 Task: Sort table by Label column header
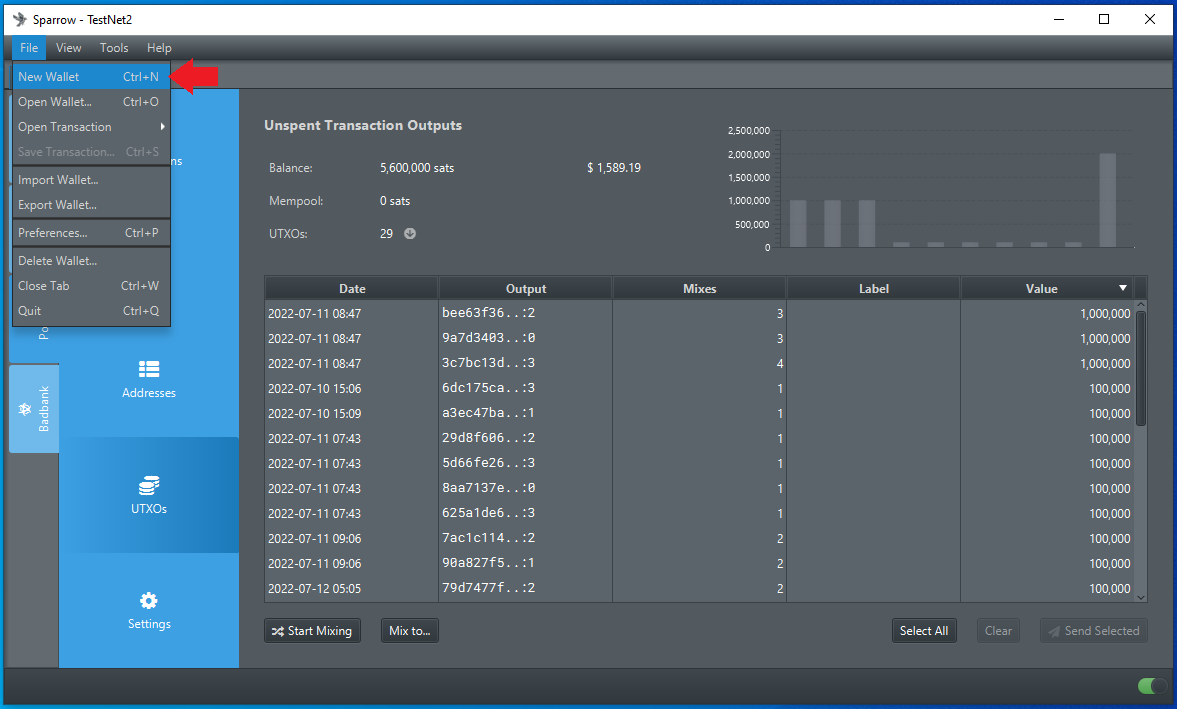pyautogui.click(x=874, y=288)
